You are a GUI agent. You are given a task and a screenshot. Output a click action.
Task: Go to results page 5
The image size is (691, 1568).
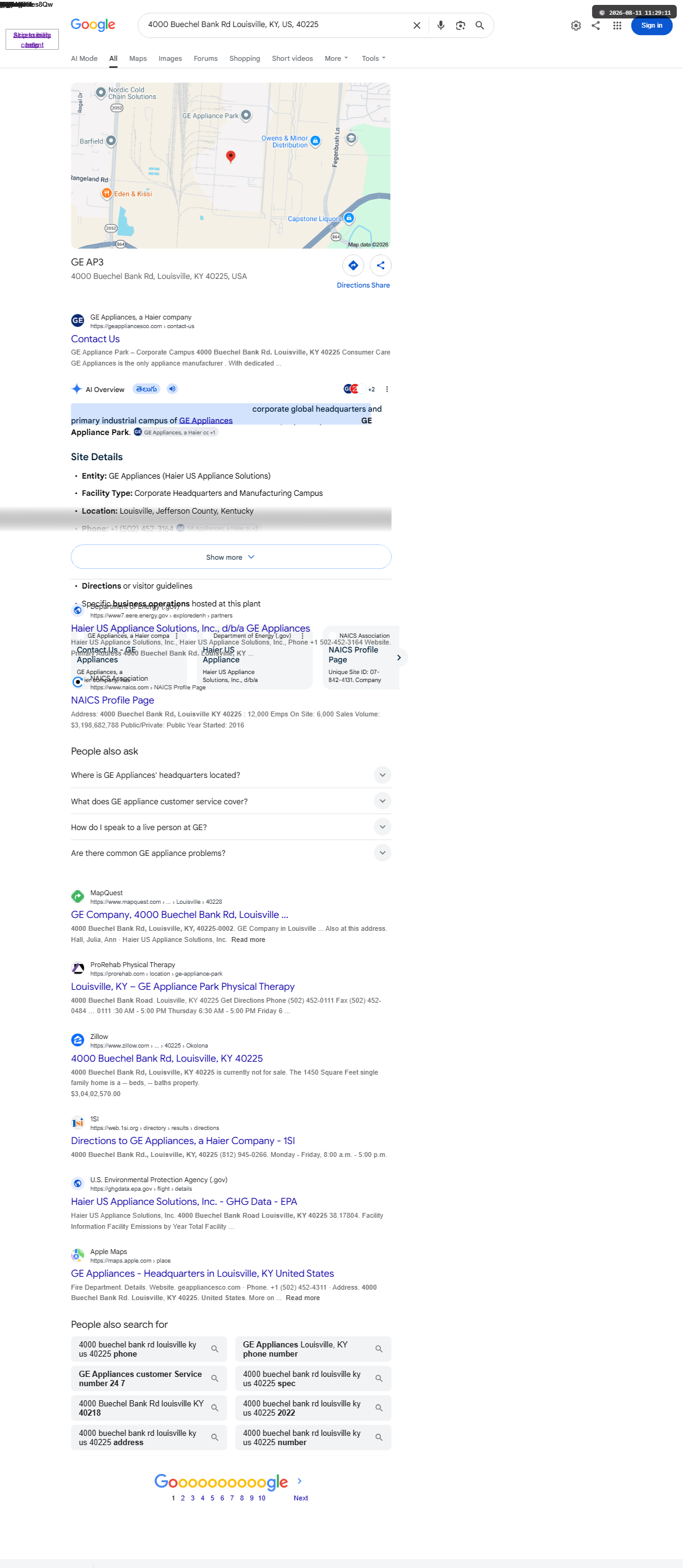tap(212, 1498)
